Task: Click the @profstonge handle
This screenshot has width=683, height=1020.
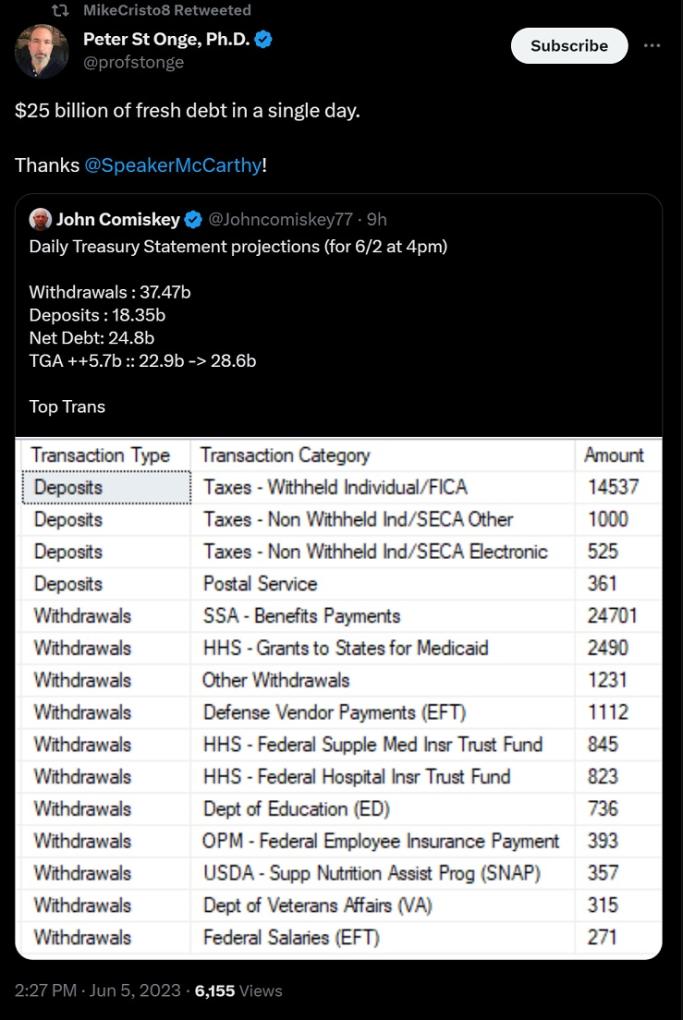Action: pyautogui.click(x=133, y=62)
